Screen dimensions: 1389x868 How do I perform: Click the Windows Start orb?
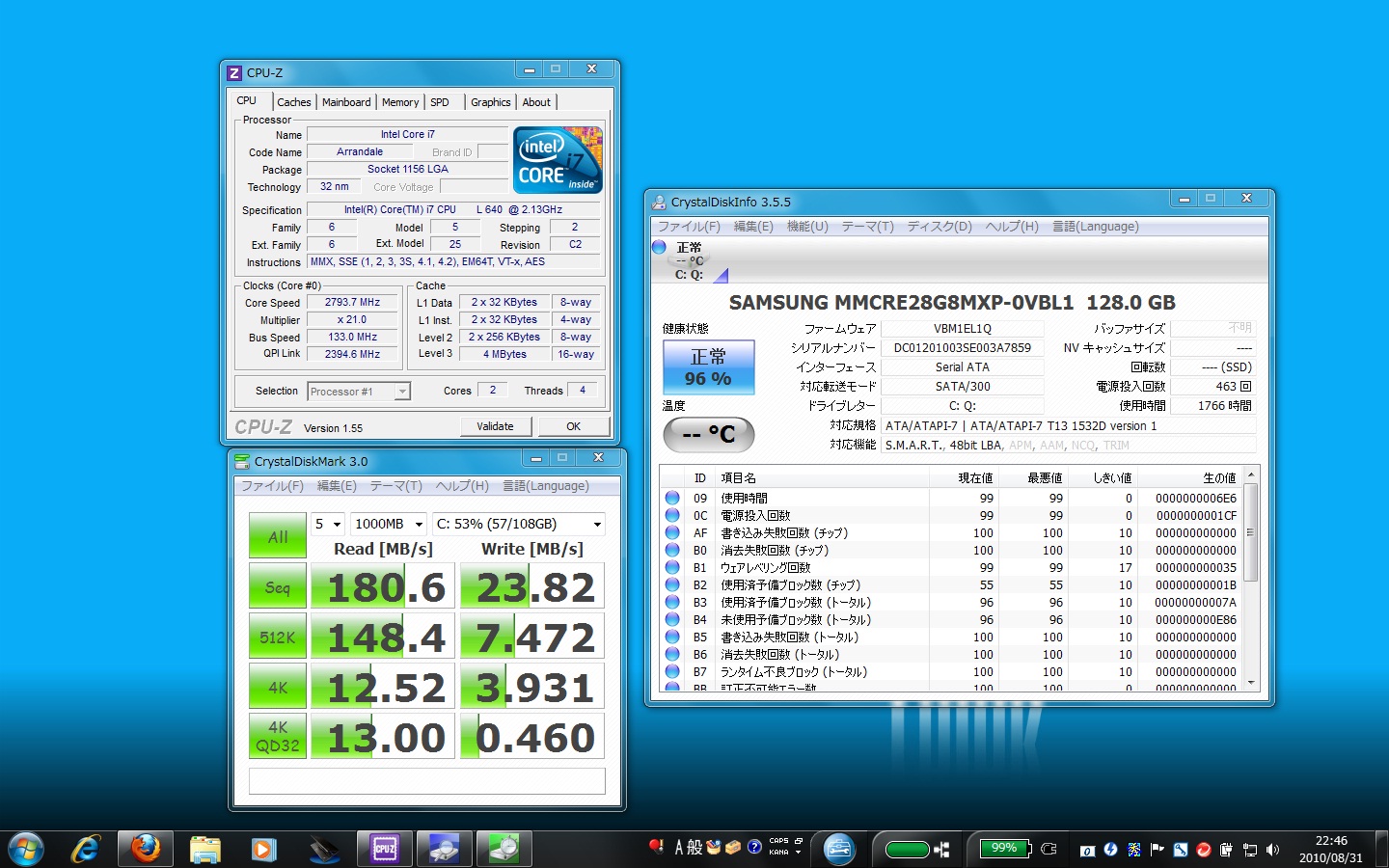click(x=25, y=849)
